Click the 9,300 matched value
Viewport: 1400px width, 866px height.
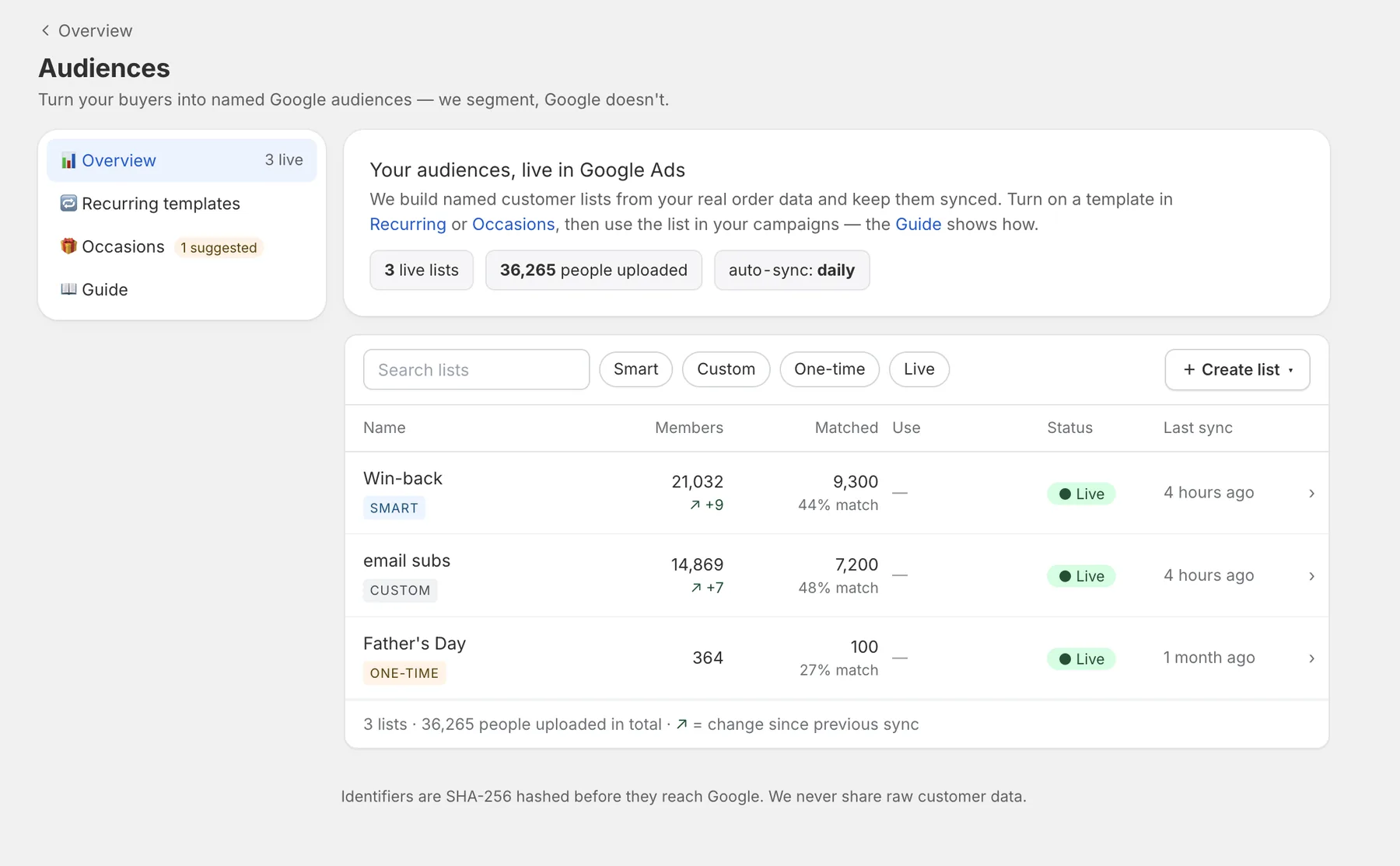coord(856,482)
